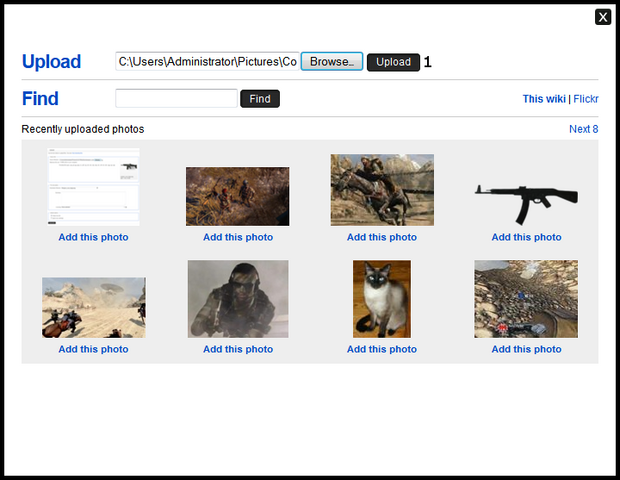Select the aerial rocky terrain thumbnail
Viewport: 620px width, 480px height.
coord(526,299)
